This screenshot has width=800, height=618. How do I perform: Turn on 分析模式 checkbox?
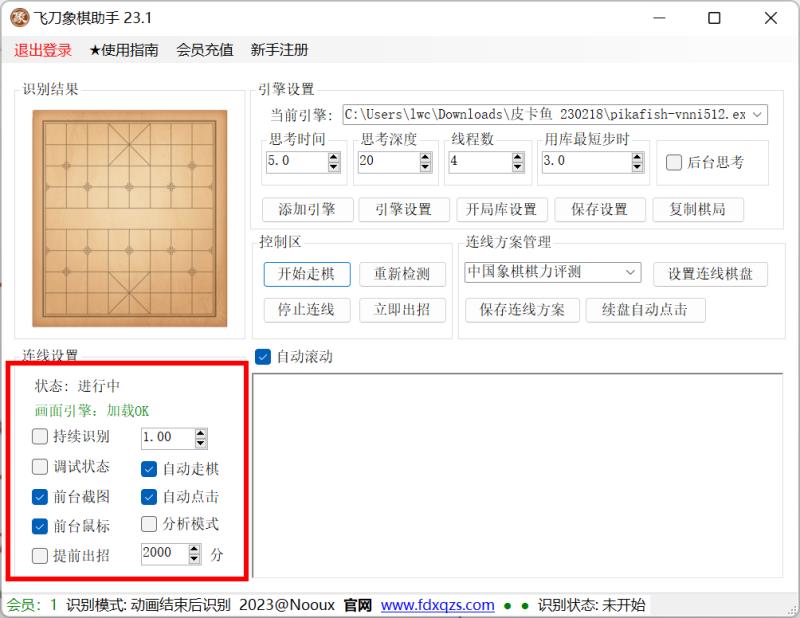click(x=149, y=523)
